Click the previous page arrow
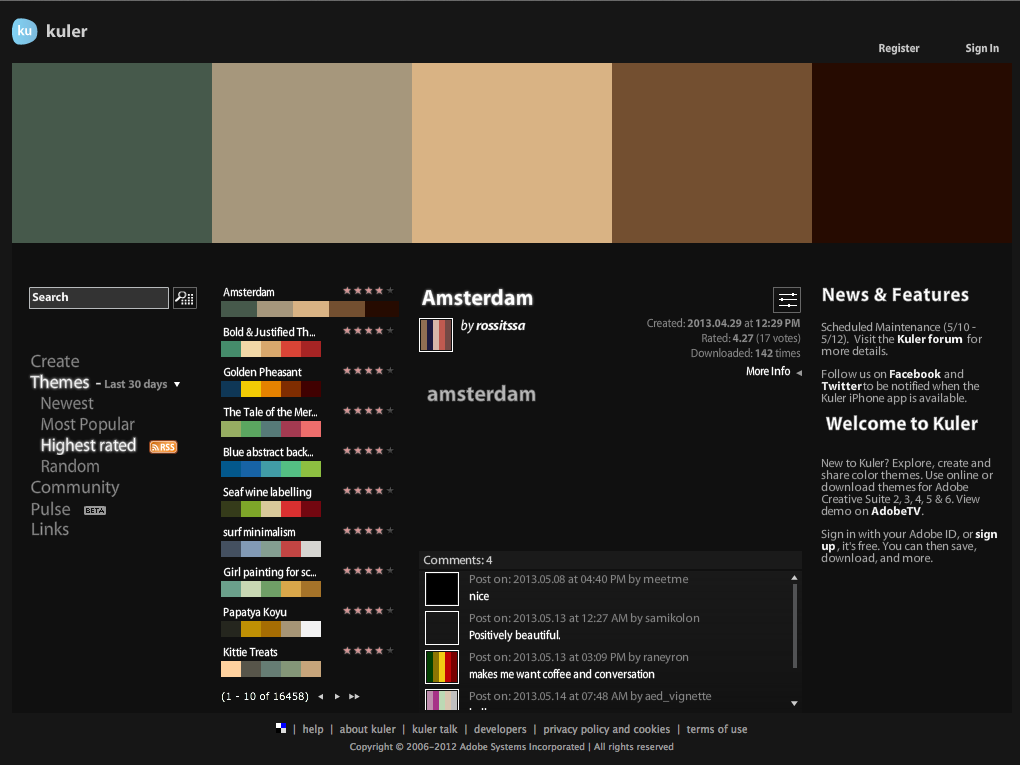The width and height of the screenshot is (1020, 765). pos(320,696)
